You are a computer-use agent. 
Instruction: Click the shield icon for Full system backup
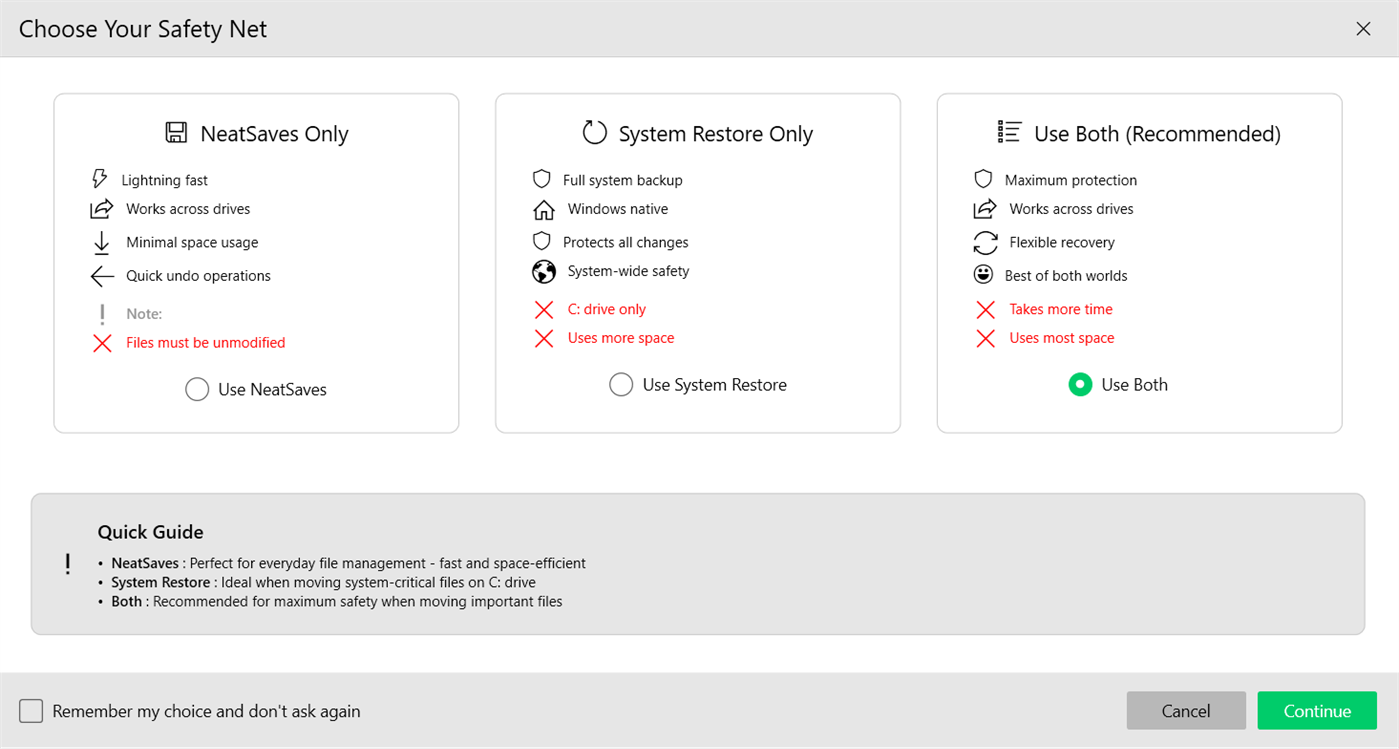[541, 179]
